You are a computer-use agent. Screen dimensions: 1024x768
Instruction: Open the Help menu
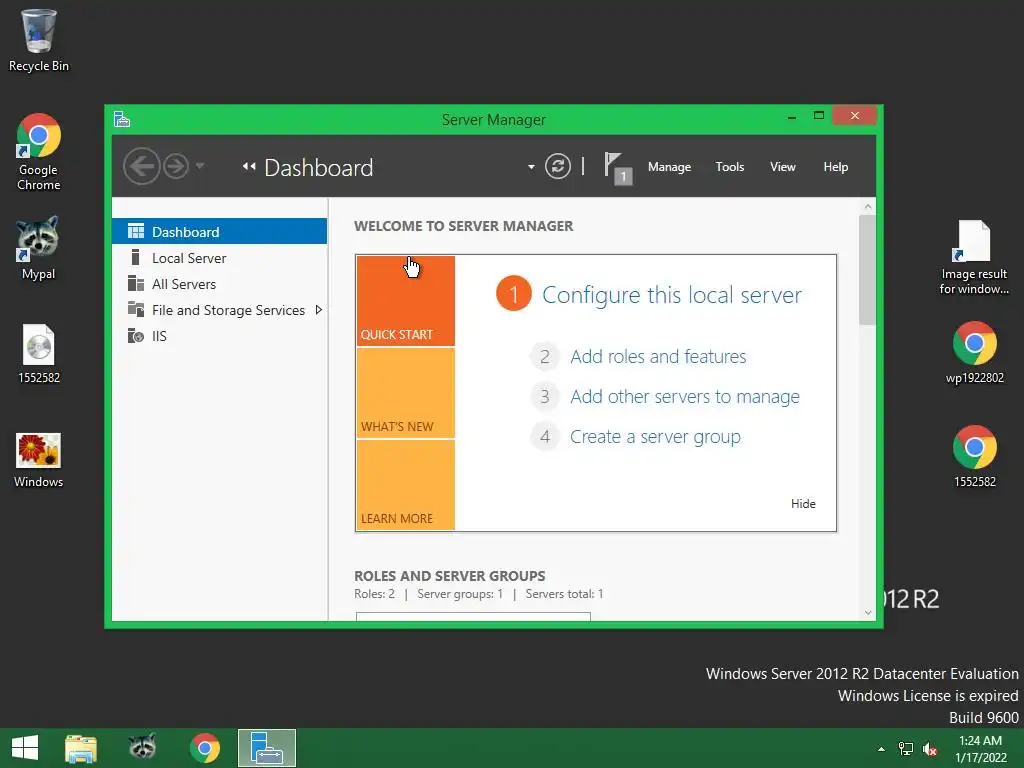point(835,167)
